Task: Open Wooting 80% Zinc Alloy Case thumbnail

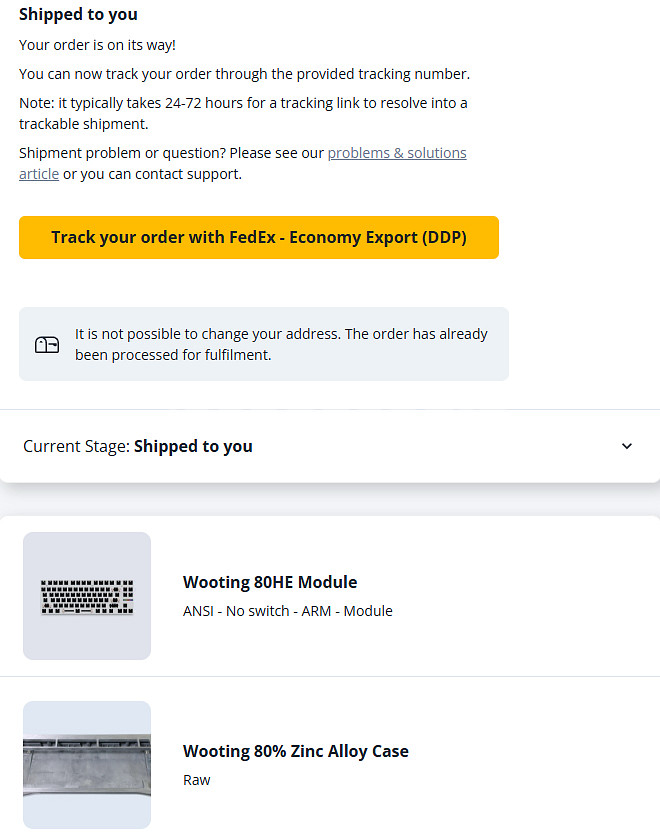Action: [x=87, y=764]
